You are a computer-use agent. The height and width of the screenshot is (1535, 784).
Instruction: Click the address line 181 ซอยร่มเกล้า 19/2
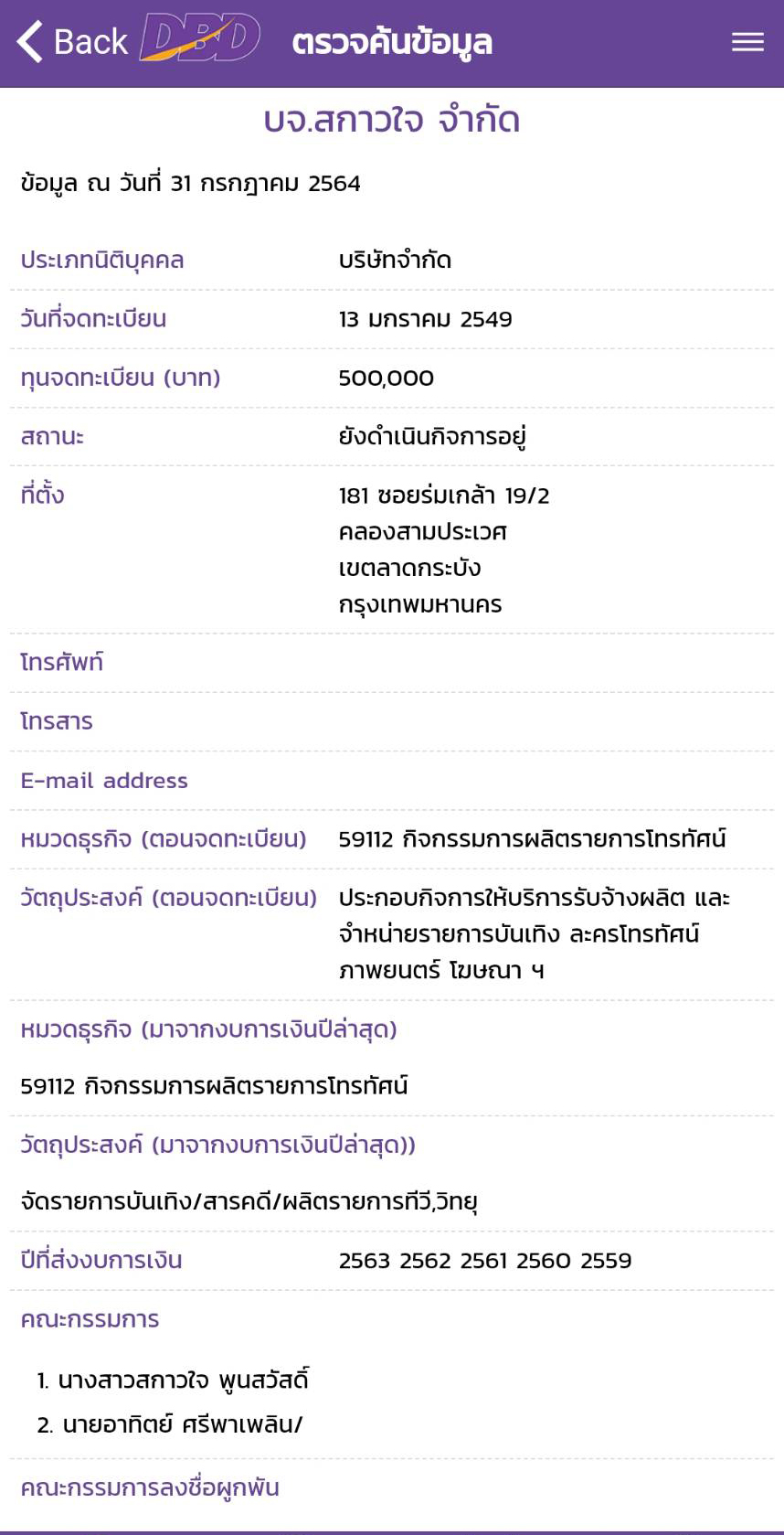444,496
